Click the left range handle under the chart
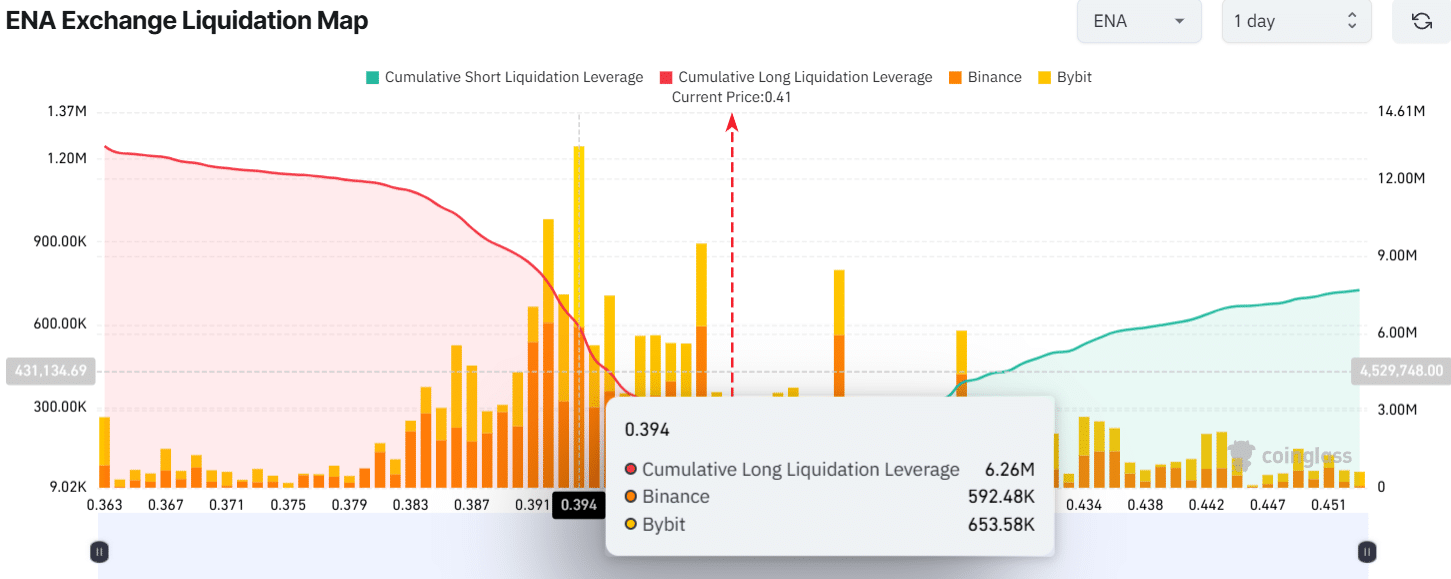Screen dimensions: 1451x579 [x=99, y=551]
